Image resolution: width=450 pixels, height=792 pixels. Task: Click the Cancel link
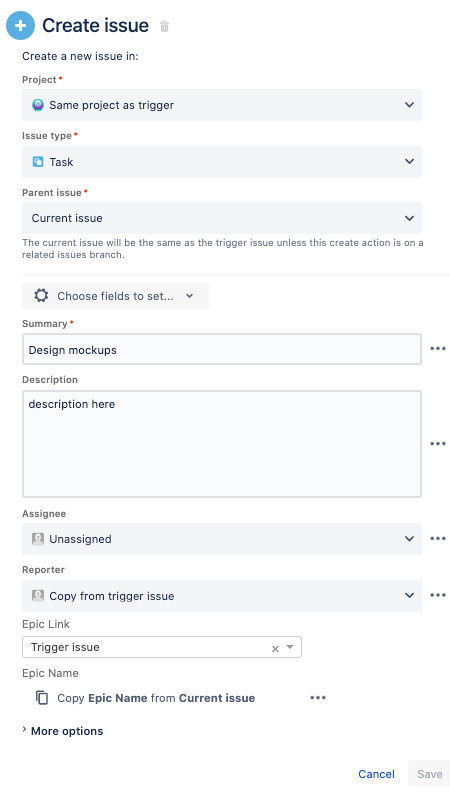(376, 774)
